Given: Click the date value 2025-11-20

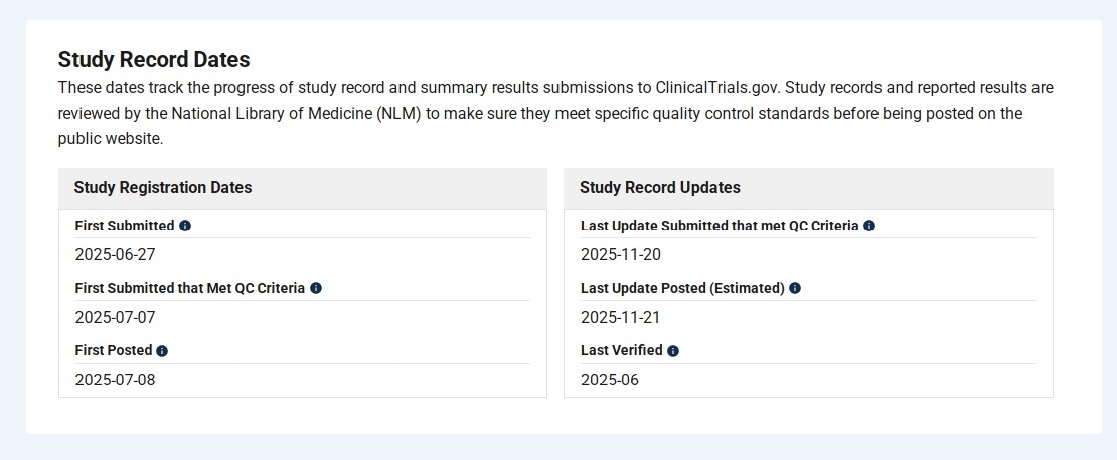Looking at the screenshot, I should coord(621,254).
